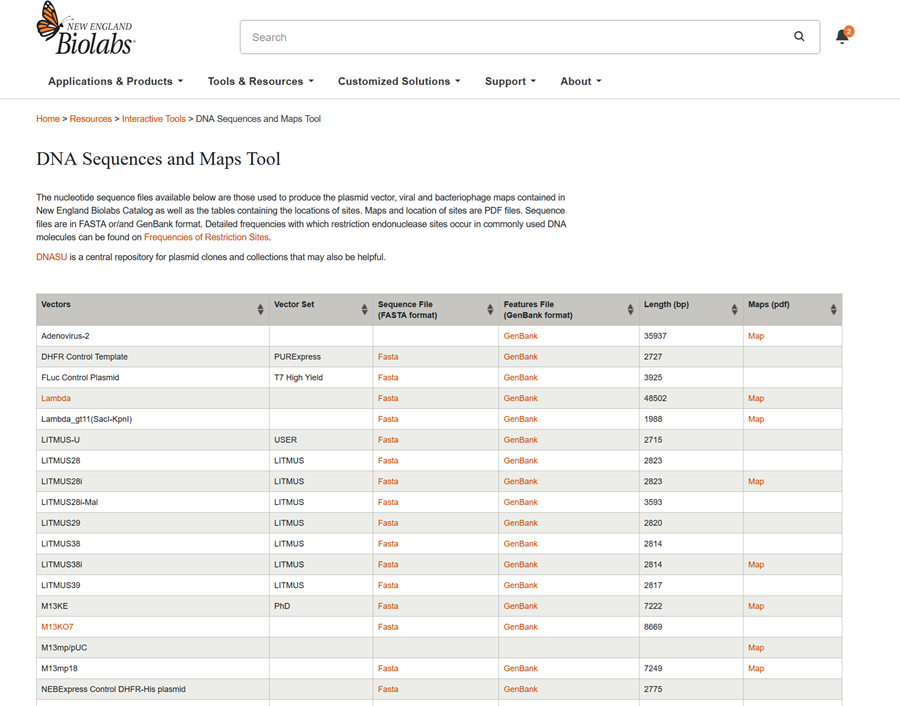Sort by Sequence File column arrows
Image resolution: width=900 pixels, height=706 pixels.
(490, 310)
